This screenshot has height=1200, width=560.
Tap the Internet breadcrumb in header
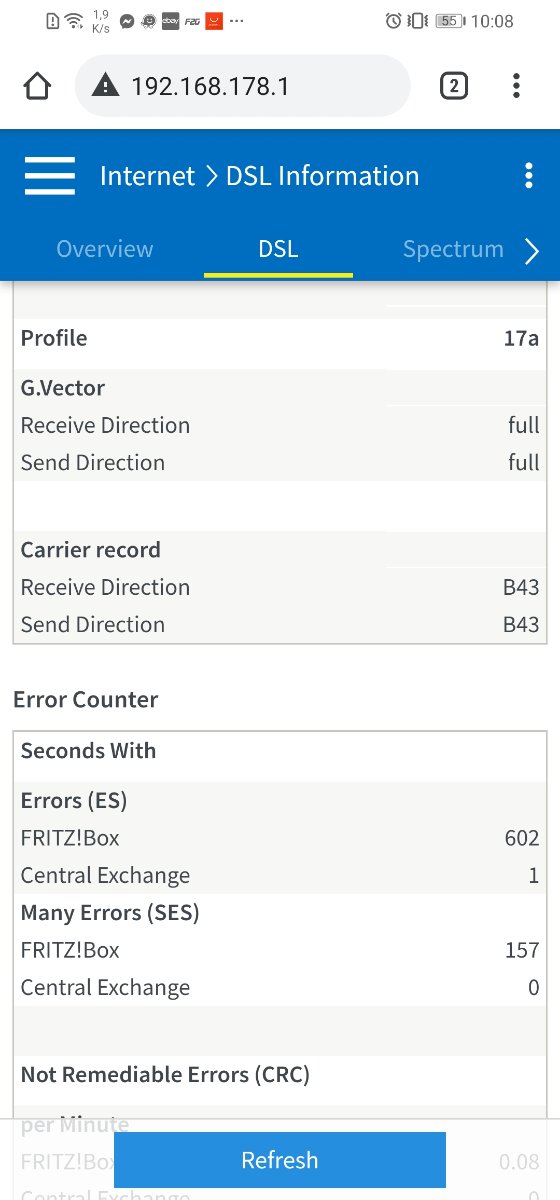tap(147, 176)
